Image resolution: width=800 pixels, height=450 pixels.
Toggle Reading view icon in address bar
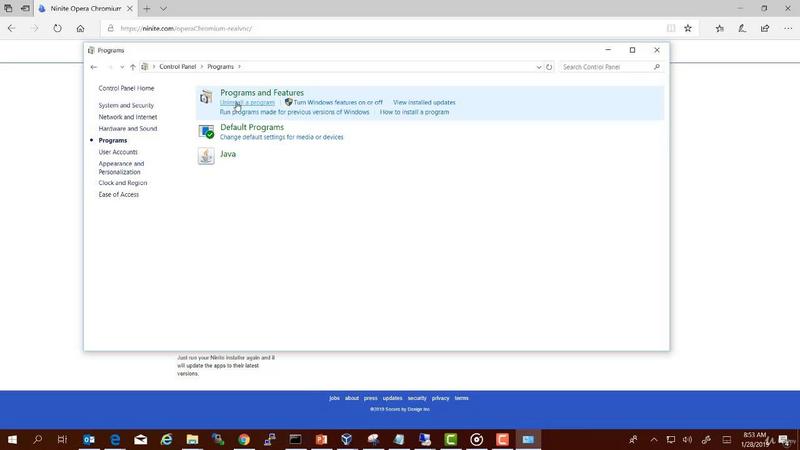tap(671, 29)
